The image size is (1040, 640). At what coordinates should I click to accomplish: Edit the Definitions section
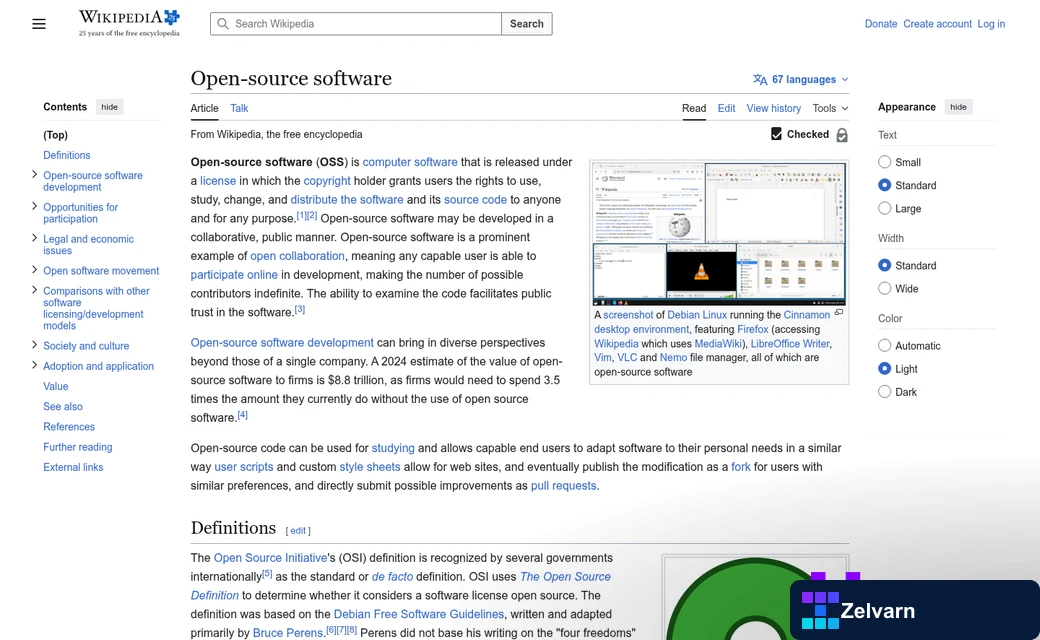[x=298, y=531]
